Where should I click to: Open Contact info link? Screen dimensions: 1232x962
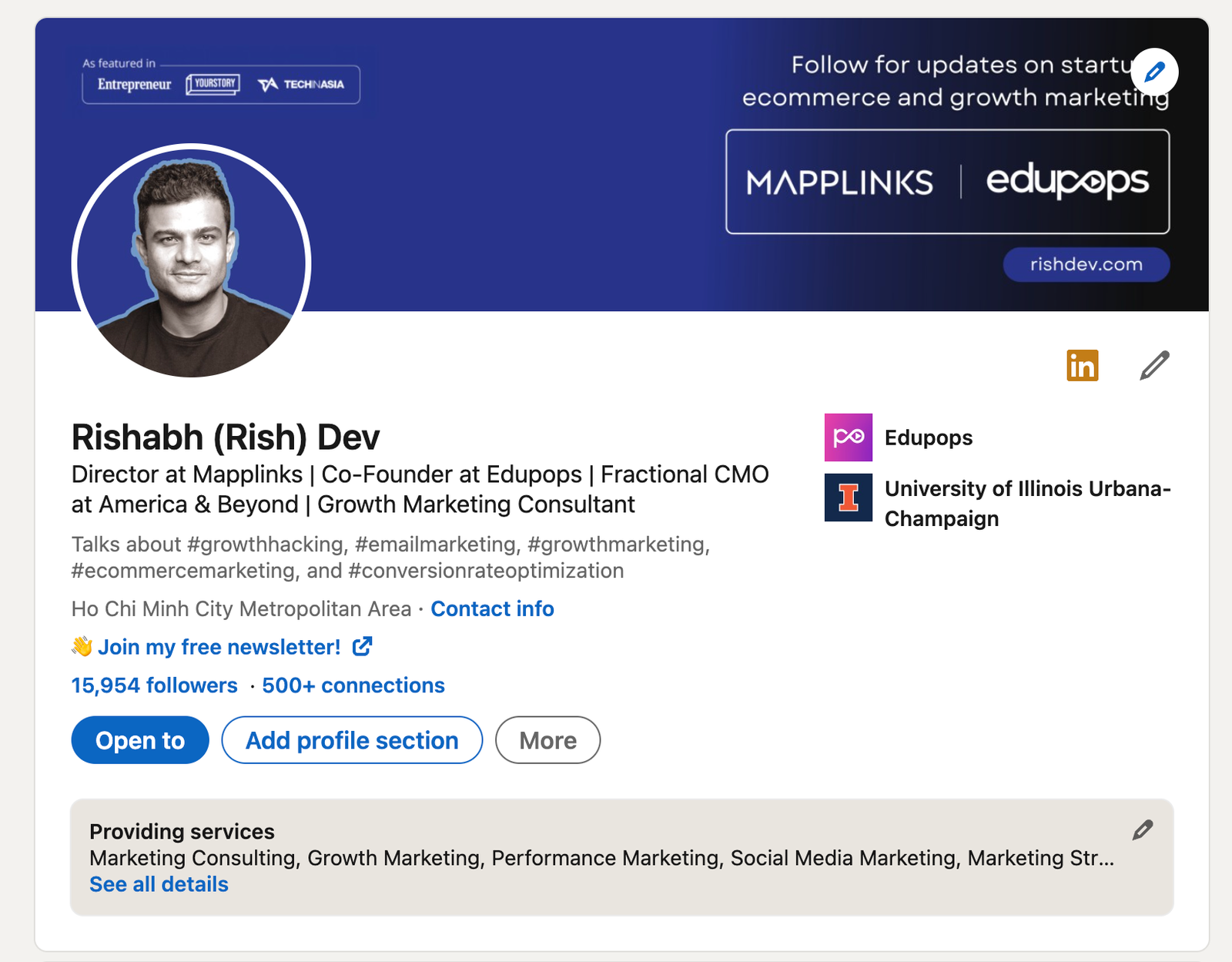492,608
